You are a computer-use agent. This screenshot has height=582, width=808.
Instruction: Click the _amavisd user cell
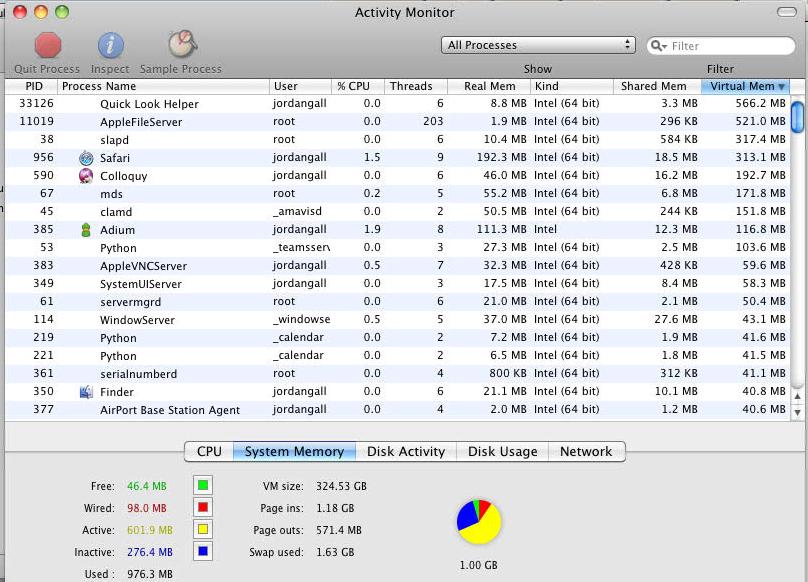(297, 212)
